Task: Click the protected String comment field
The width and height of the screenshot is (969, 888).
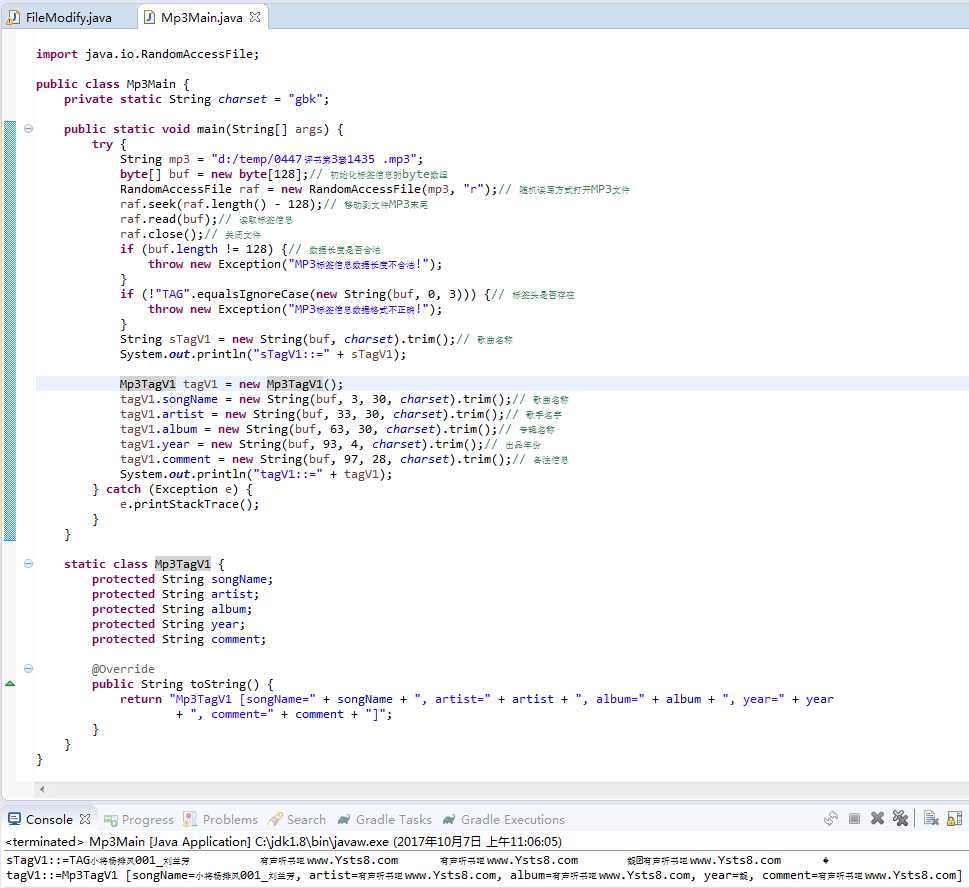Action: pyautogui.click(x=179, y=639)
